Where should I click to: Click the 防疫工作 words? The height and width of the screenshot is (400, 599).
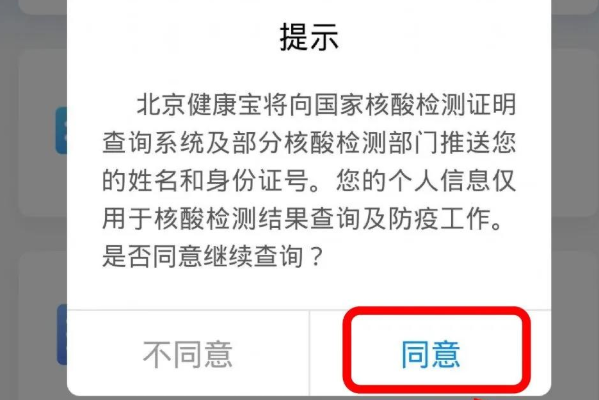pyautogui.click(x=439, y=218)
